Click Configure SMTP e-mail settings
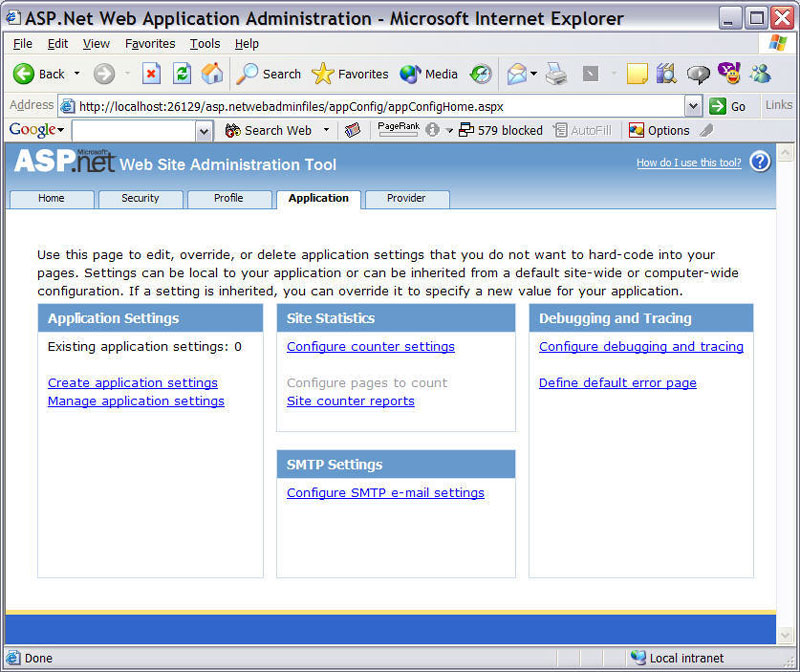Viewport: 800px width, 672px height. (385, 492)
